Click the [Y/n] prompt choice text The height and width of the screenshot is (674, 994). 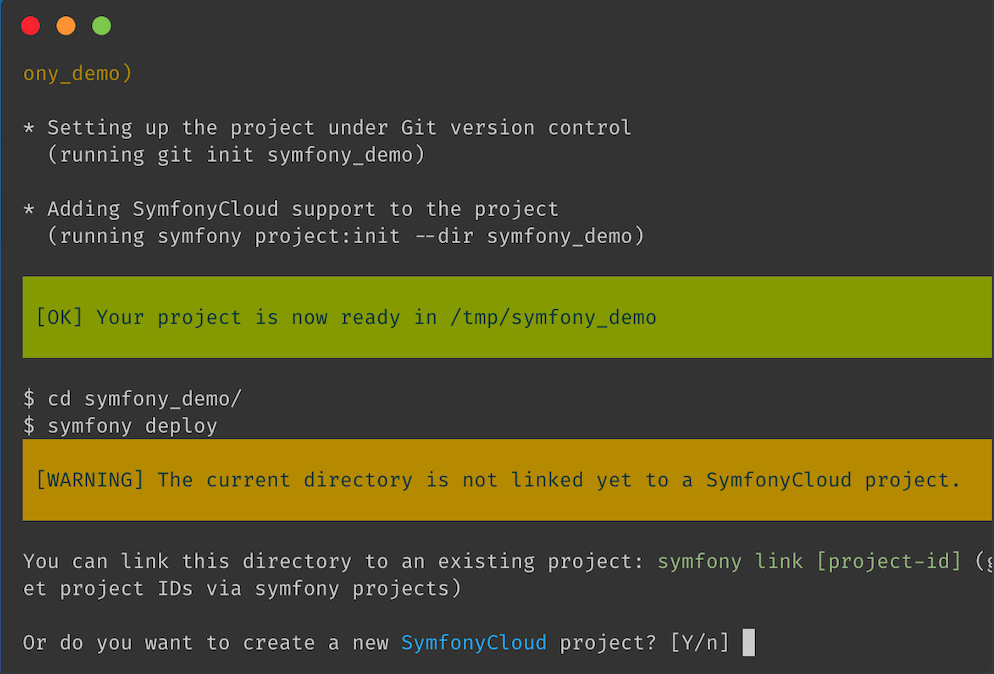coord(700,642)
